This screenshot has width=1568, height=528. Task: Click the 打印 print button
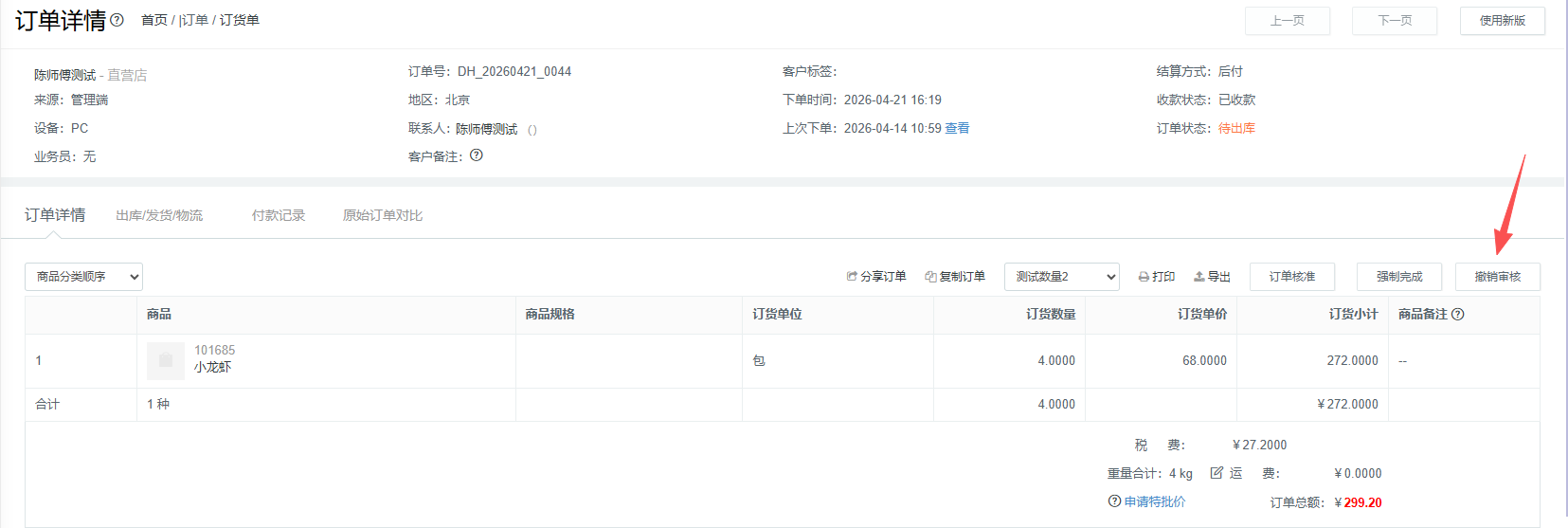pos(1157,277)
